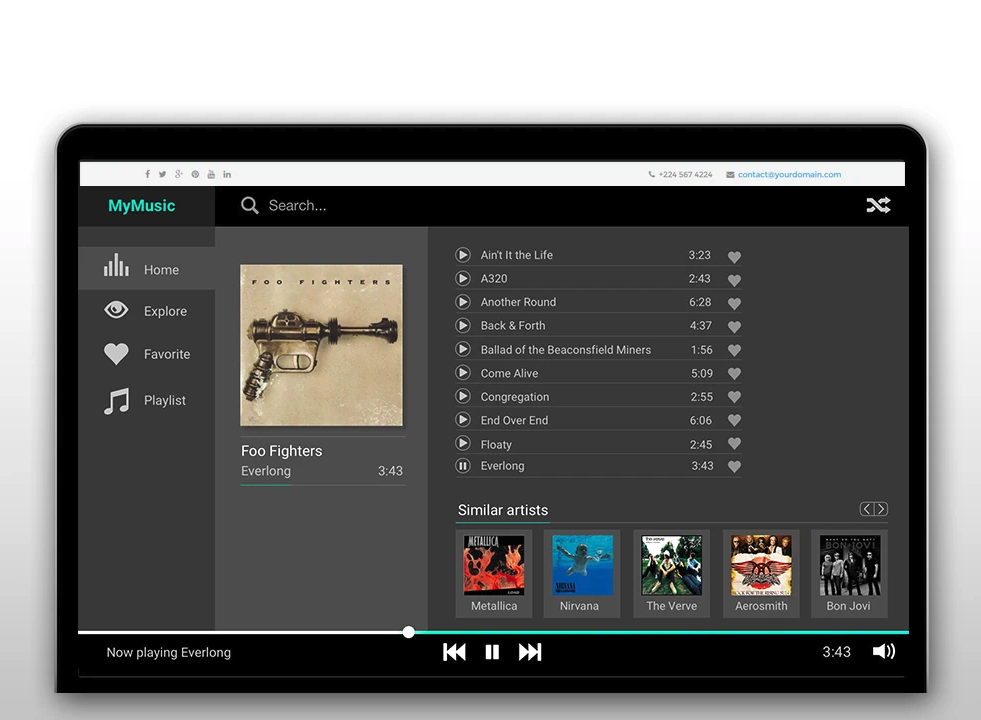Open the Metallica artist card
981x720 pixels.
point(494,574)
